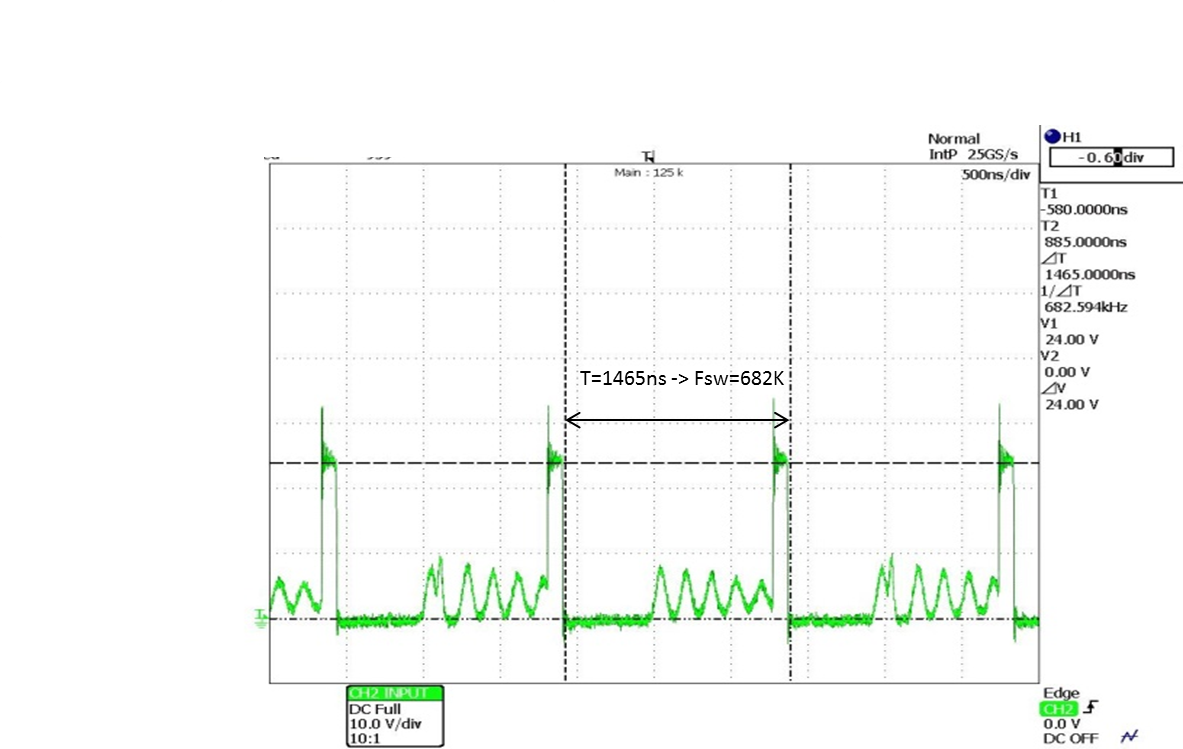The width and height of the screenshot is (1183, 749).
Task: Click the rising edge trigger slope icon
Action: 1091,708
